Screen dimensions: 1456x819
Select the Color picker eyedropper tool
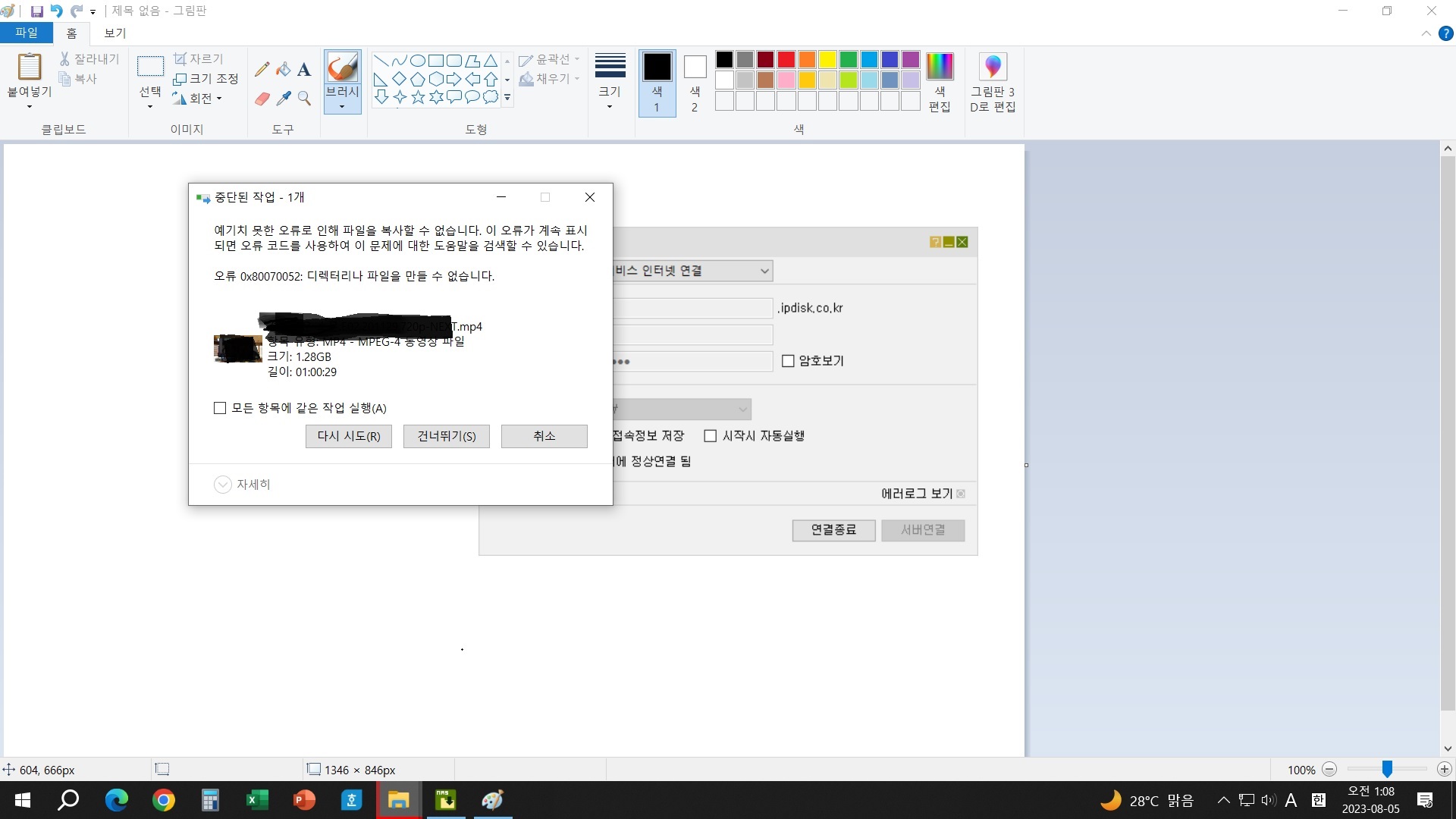(x=284, y=99)
